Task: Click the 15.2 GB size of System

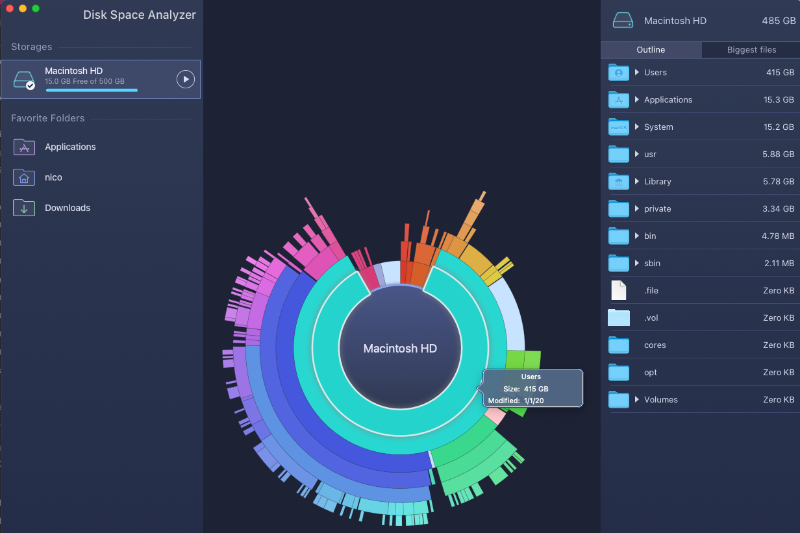Action: coord(779,127)
